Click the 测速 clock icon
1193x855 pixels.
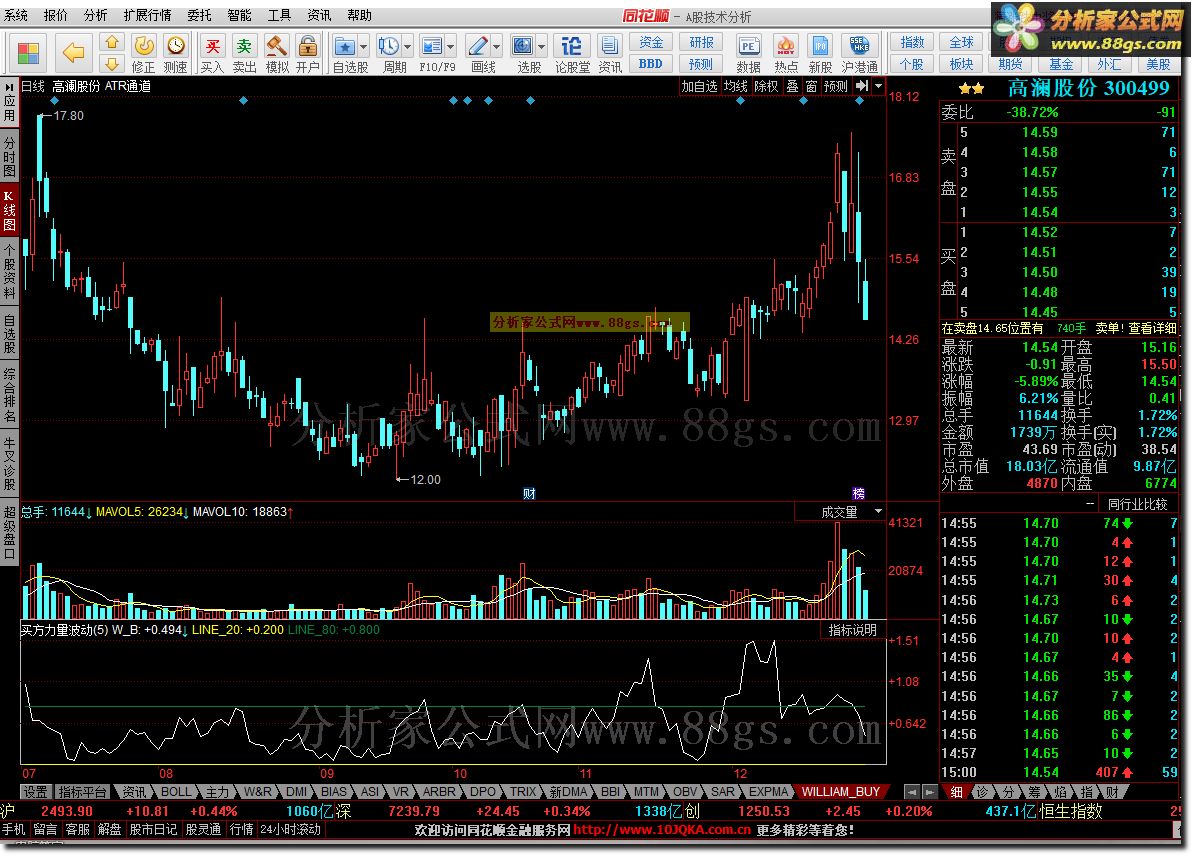[176, 46]
